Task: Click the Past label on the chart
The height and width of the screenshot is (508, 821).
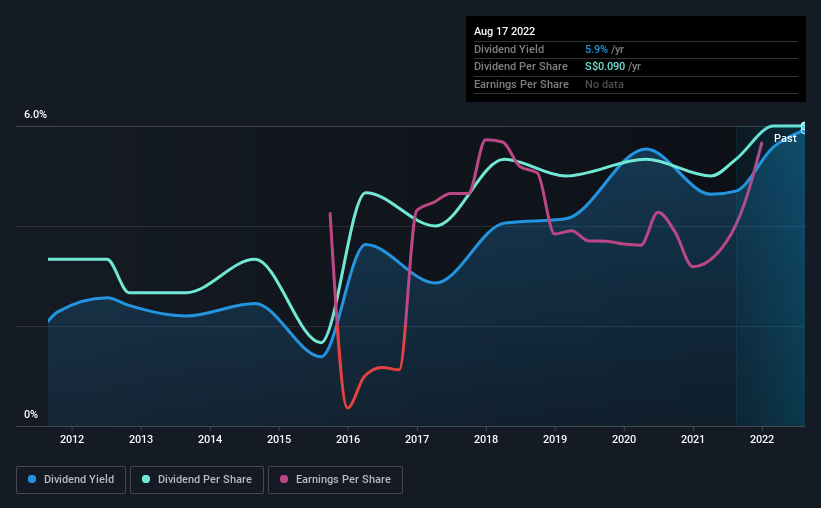Action: pyautogui.click(x=785, y=138)
